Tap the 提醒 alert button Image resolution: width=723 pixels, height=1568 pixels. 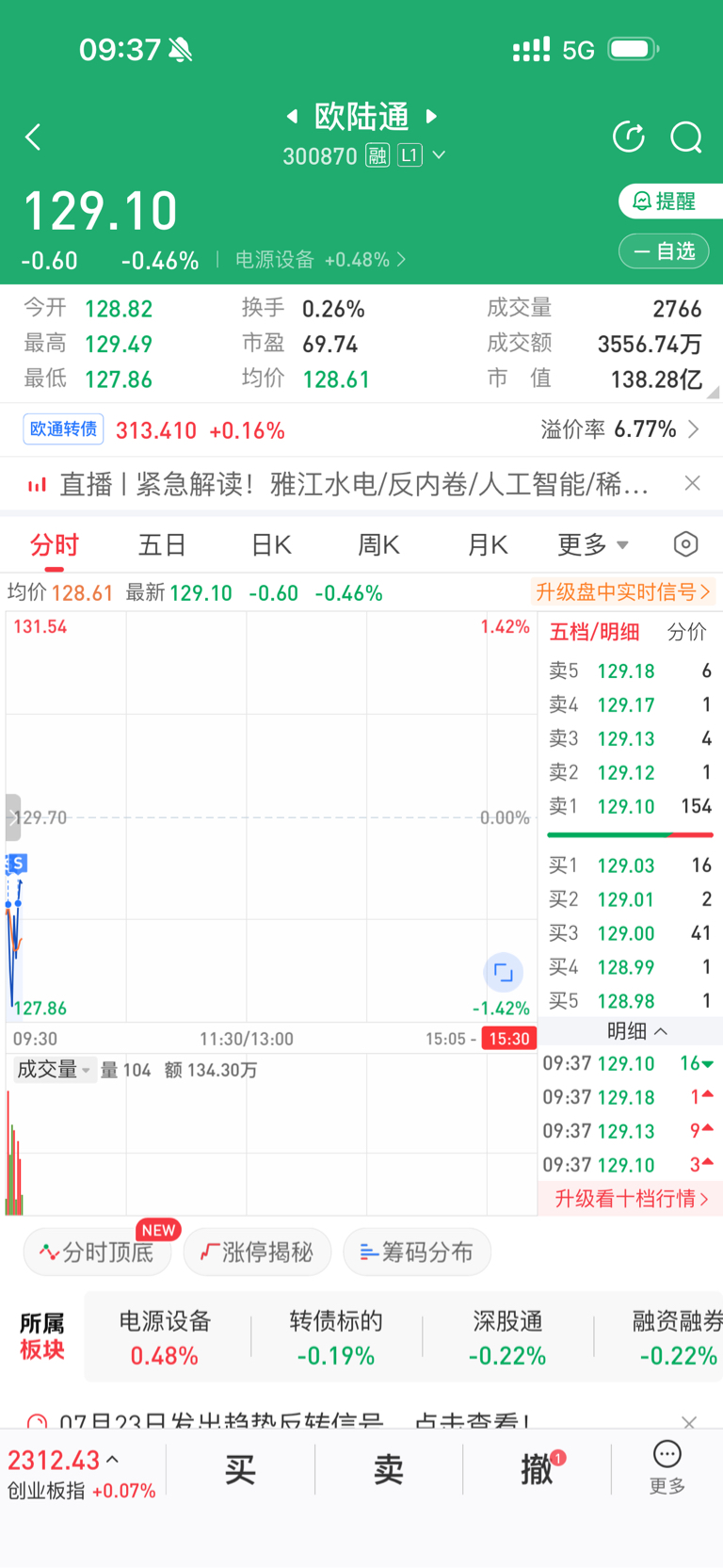click(x=670, y=201)
